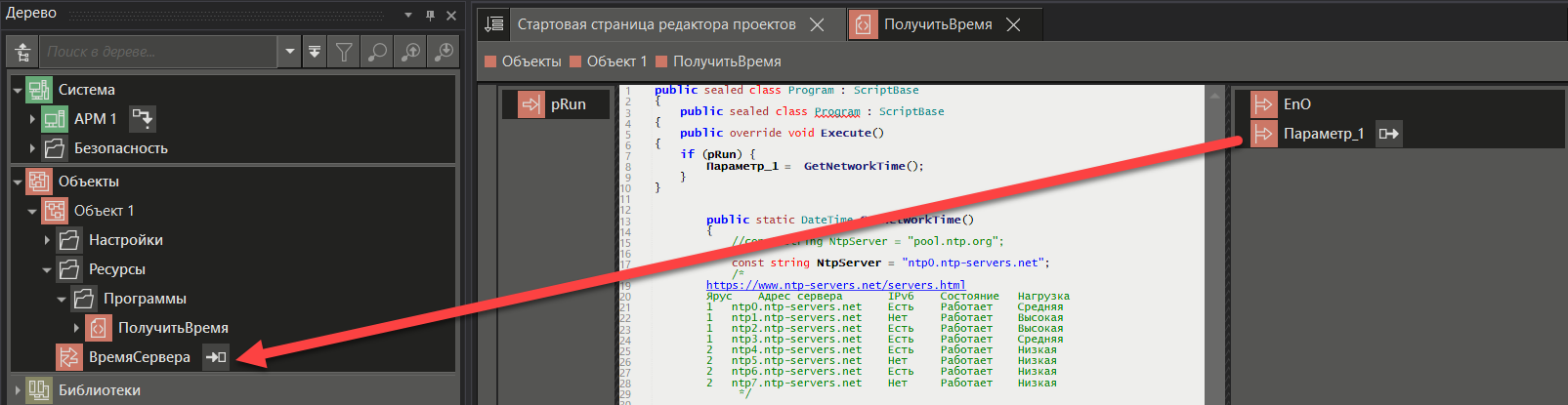Click the 'Поиск в дереве' search field
This screenshot has height=405, width=1568.
160,52
